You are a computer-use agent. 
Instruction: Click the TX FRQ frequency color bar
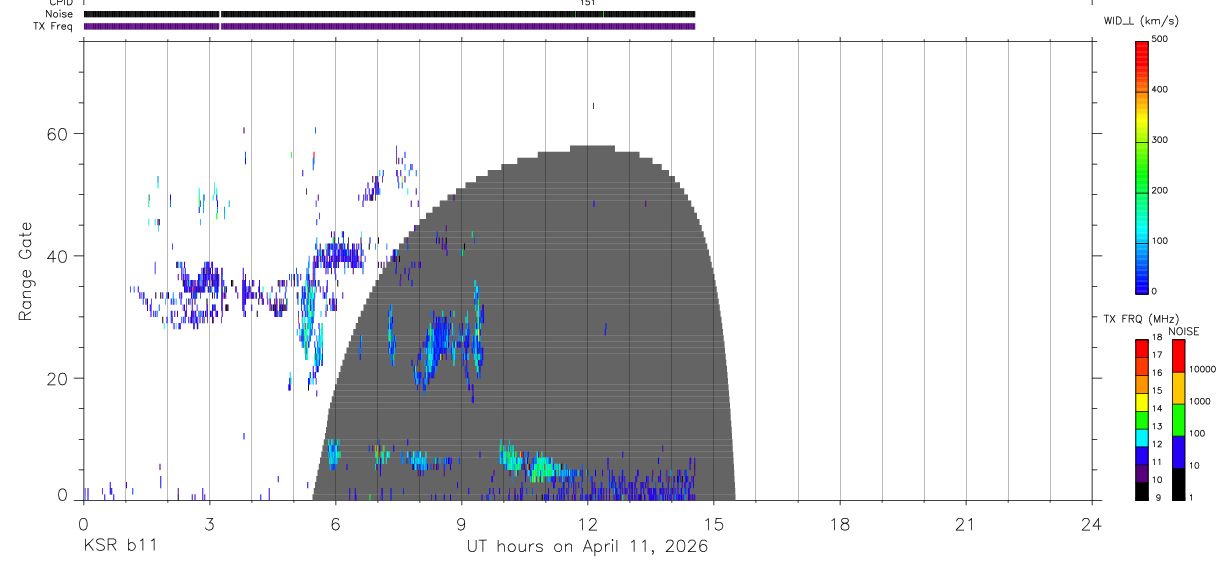click(x=1142, y=420)
